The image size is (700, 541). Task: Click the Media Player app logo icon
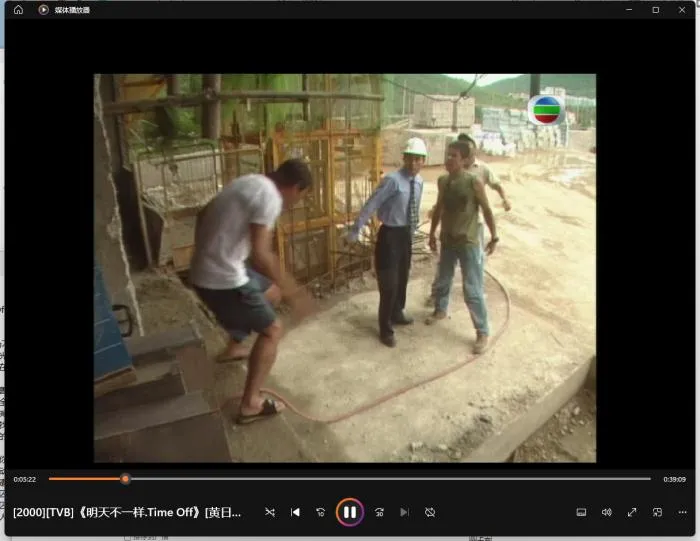point(43,10)
